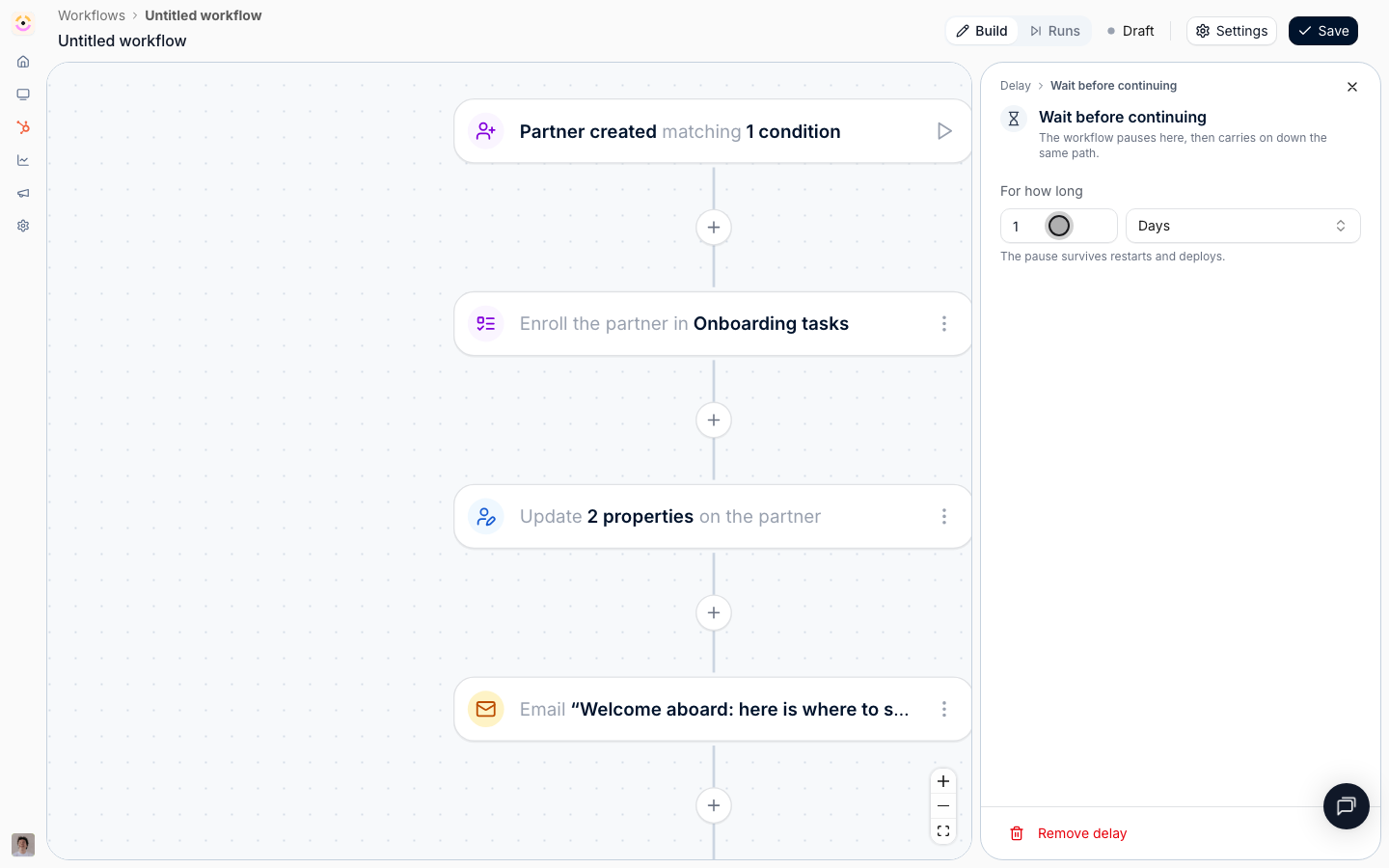Add step after Partner created trigger
The height and width of the screenshot is (868, 1389).
coord(714,228)
